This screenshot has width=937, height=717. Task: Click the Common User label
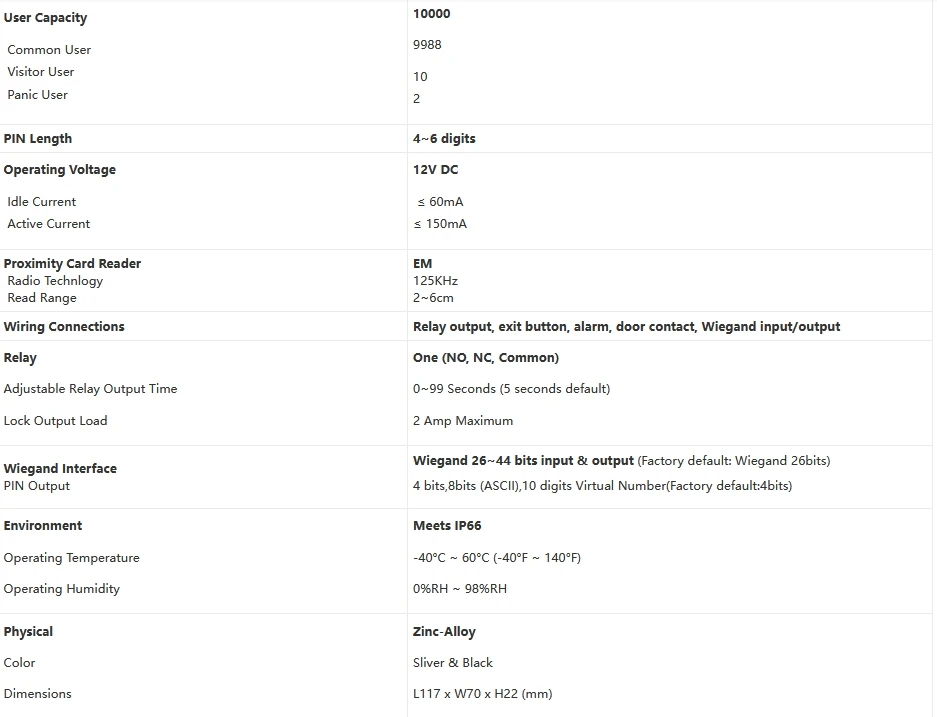(x=49, y=50)
